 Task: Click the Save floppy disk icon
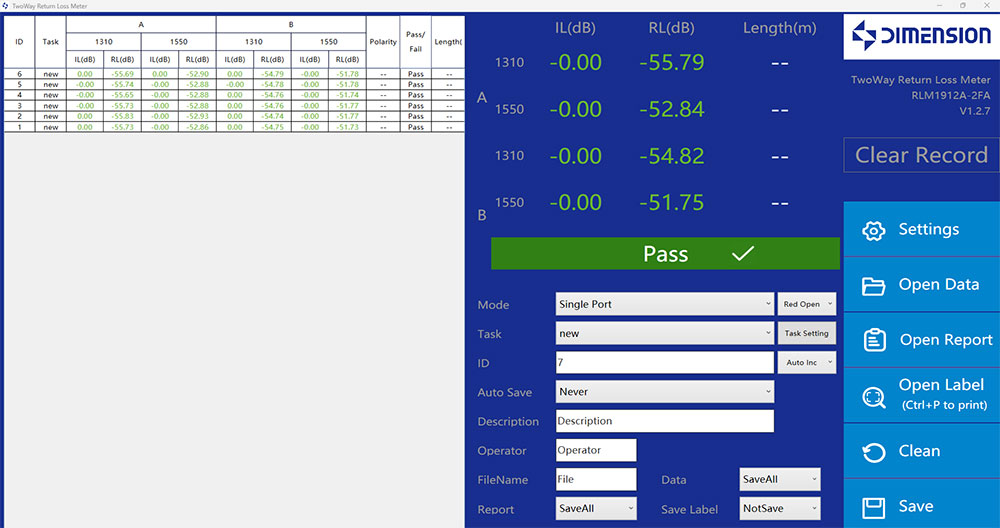[874, 507]
